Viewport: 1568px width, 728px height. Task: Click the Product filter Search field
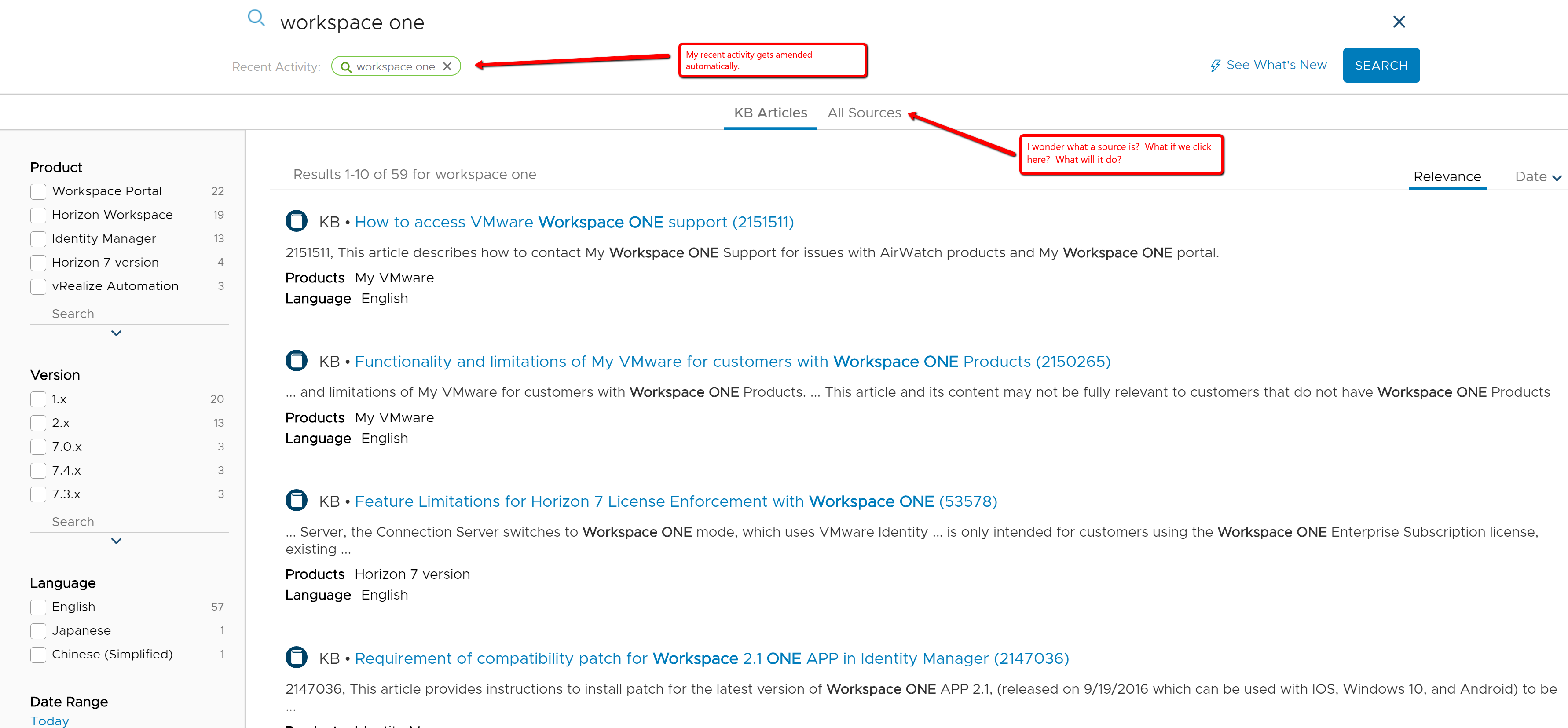coord(130,314)
